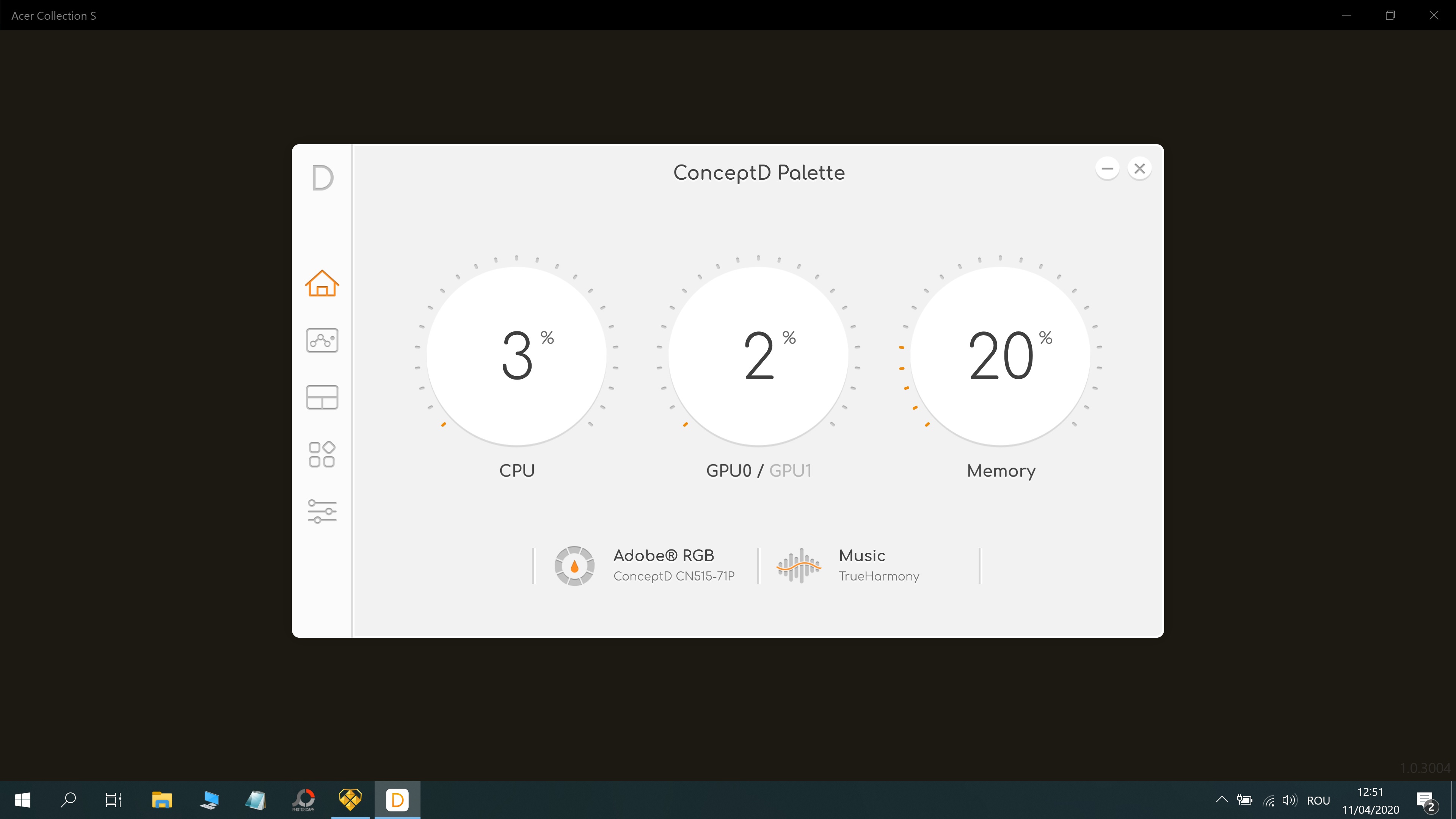
Task: Click the Music audio mode label
Action: click(x=862, y=555)
